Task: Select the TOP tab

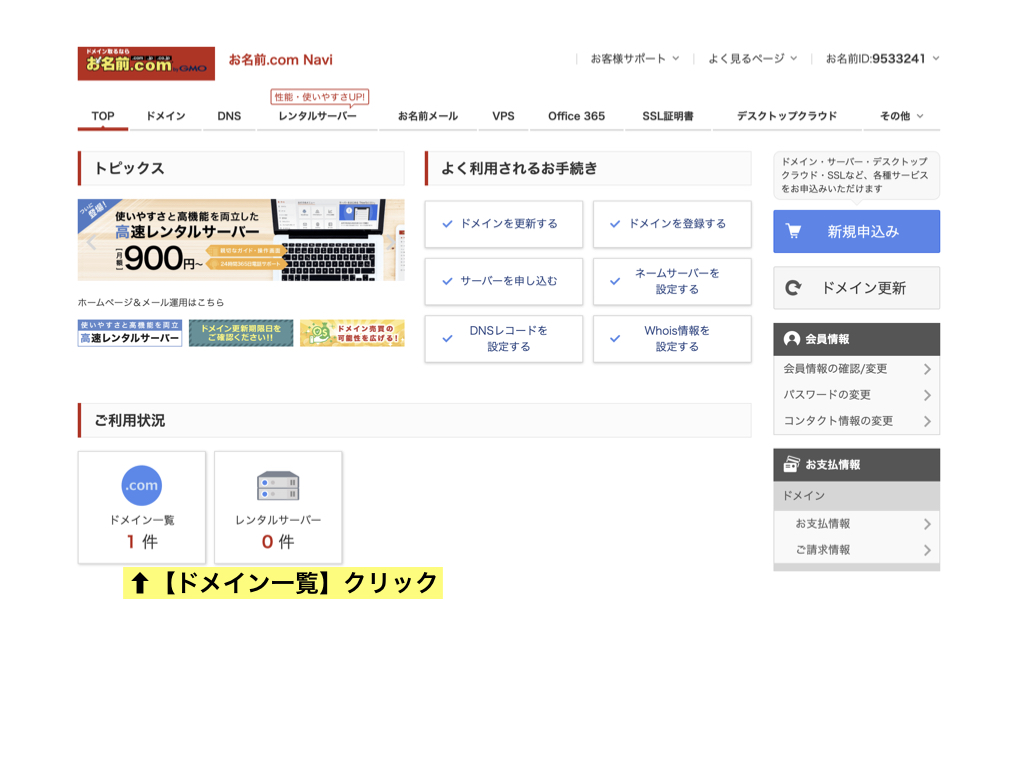Action: pos(103,116)
